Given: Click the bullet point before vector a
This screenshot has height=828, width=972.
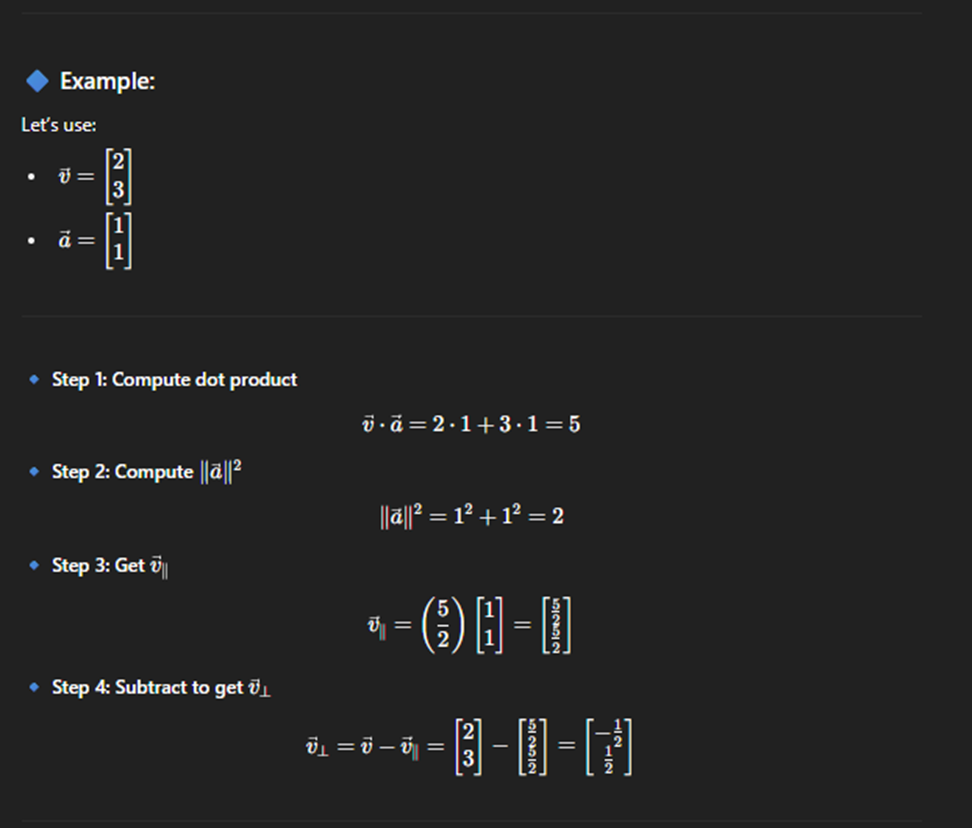Looking at the screenshot, I should click(x=32, y=240).
